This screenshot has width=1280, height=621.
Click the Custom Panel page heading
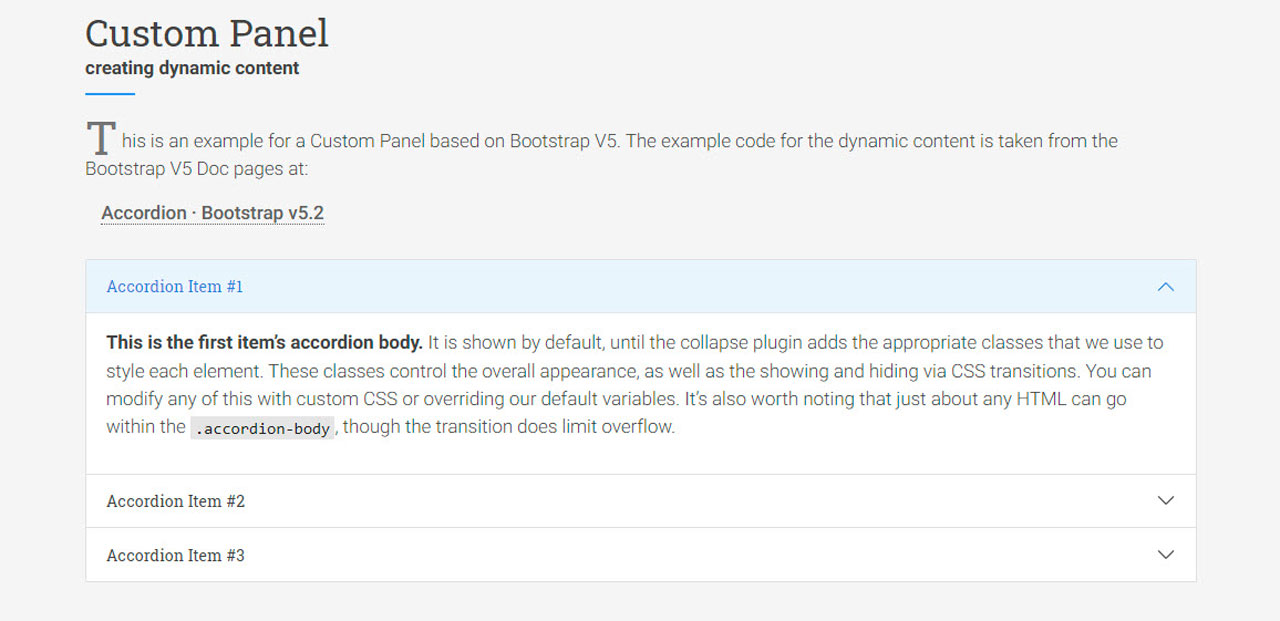pos(207,34)
